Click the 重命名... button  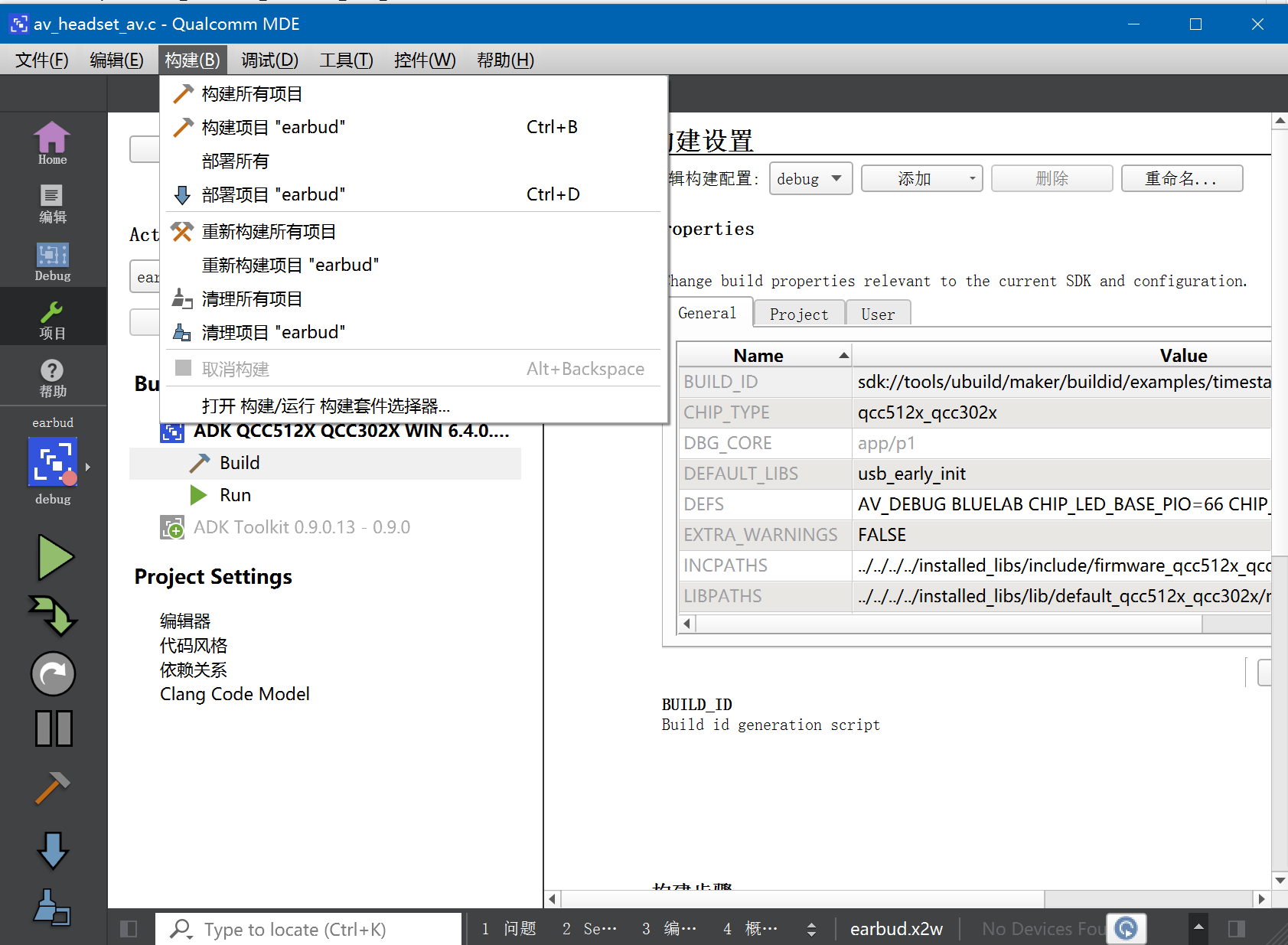pos(1181,179)
